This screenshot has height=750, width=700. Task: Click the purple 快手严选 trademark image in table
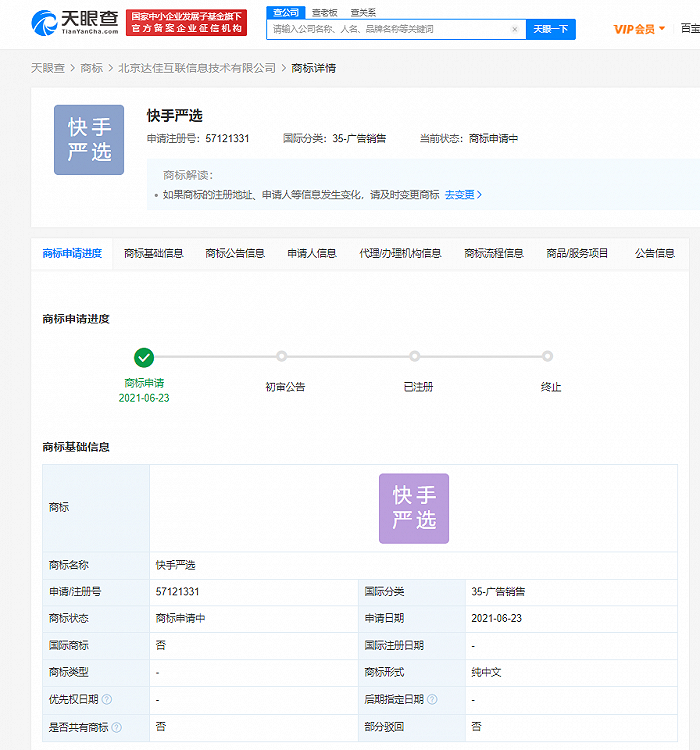point(414,508)
